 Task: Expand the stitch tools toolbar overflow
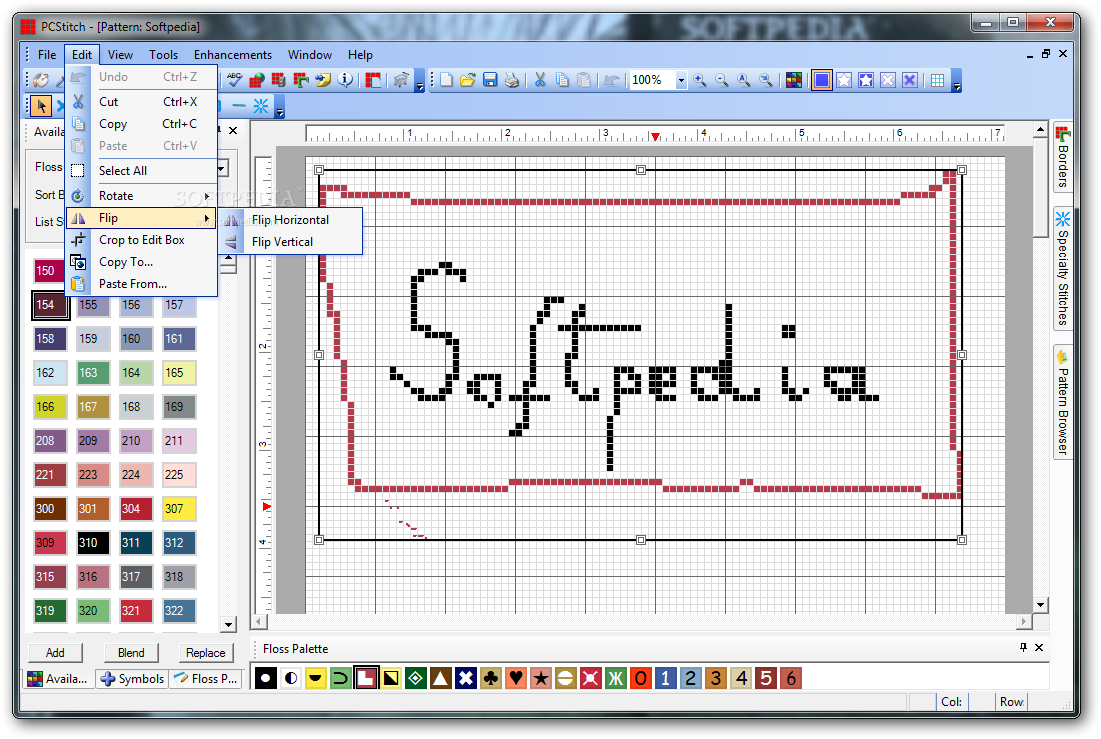(279, 107)
